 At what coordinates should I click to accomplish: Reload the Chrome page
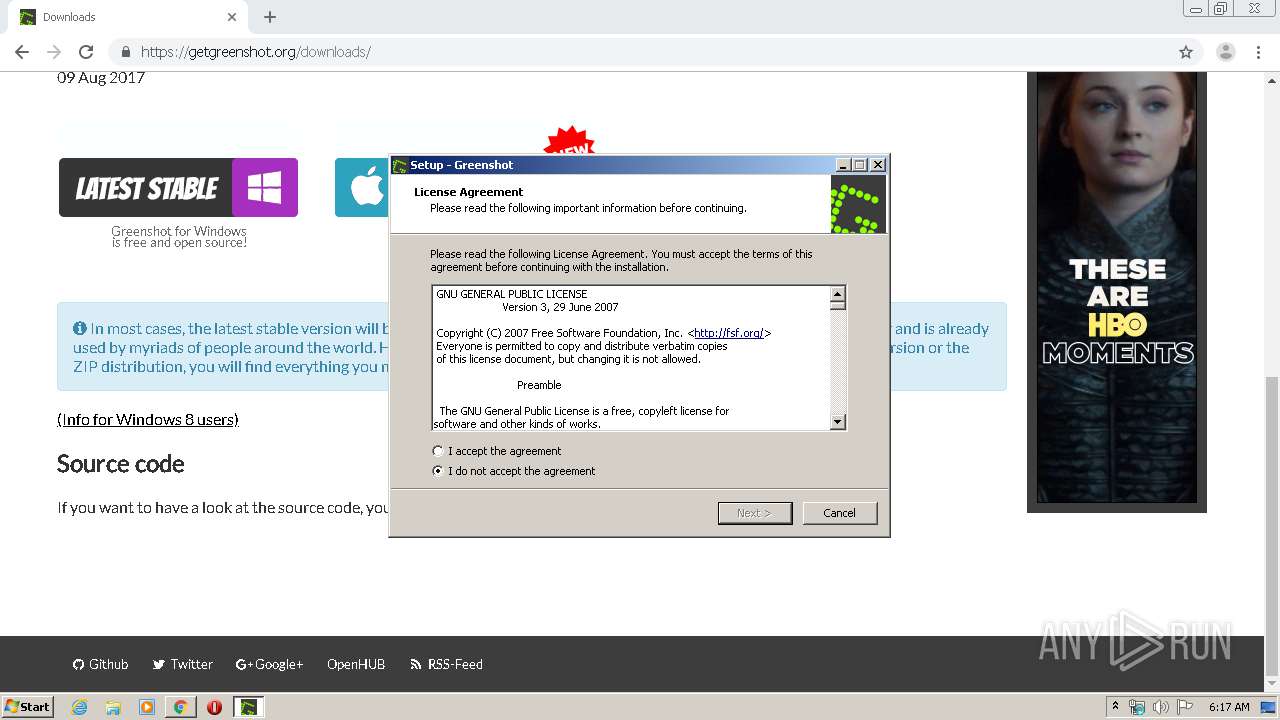[86, 52]
